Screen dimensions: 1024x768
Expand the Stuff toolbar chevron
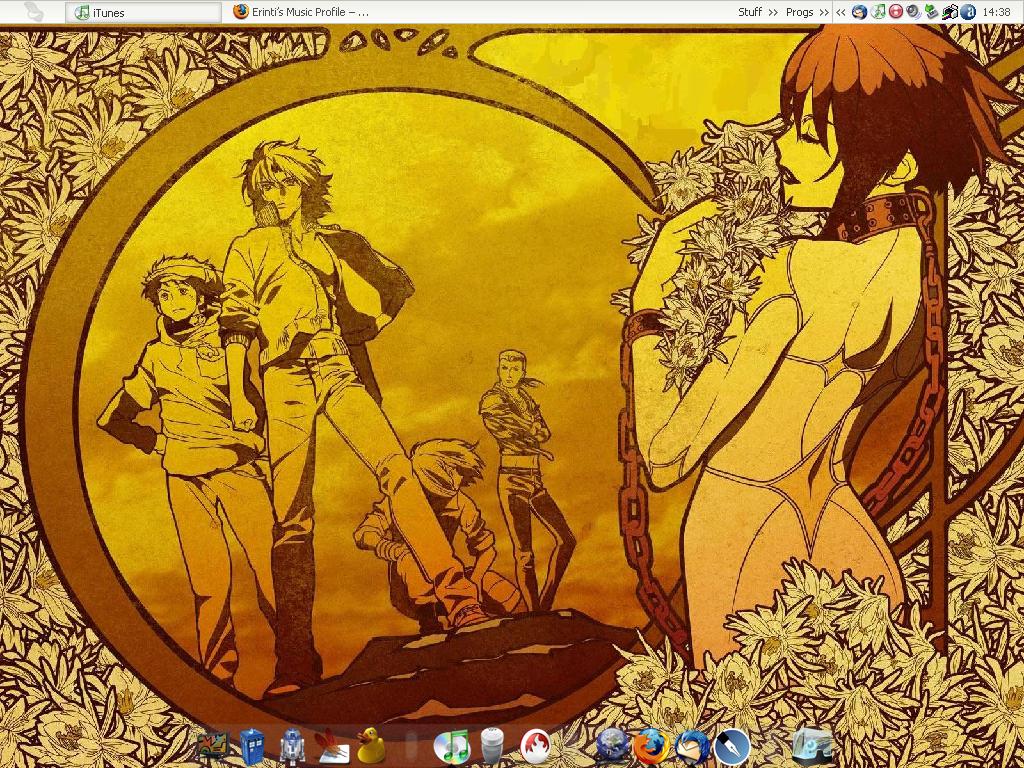point(771,12)
